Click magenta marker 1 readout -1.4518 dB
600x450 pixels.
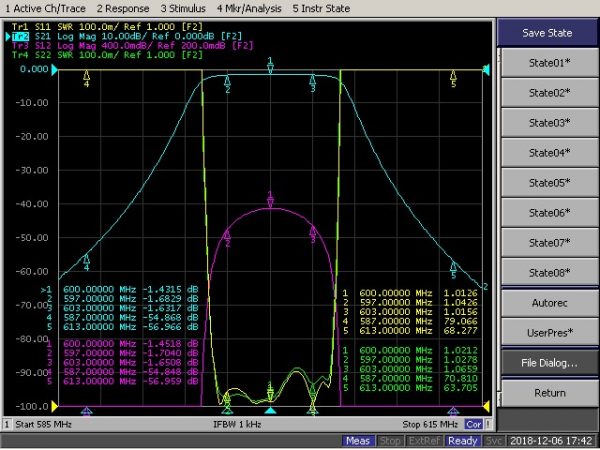click(x=170, y=344)
